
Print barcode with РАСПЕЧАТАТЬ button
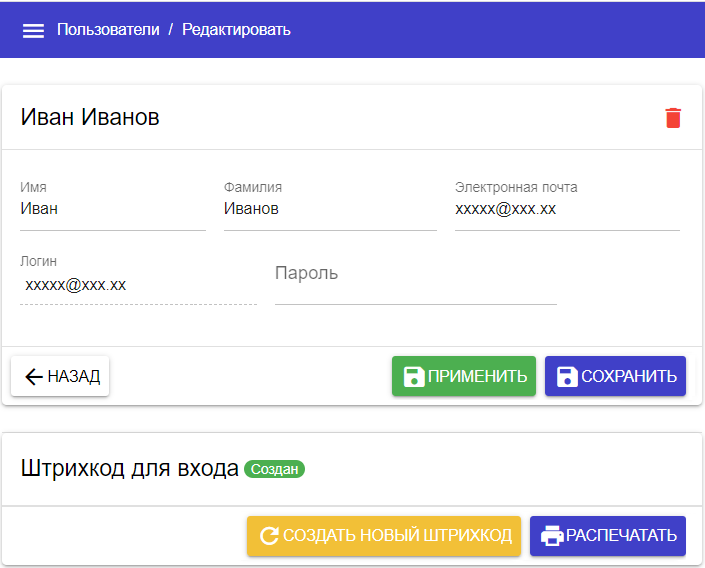coord(607,536)
